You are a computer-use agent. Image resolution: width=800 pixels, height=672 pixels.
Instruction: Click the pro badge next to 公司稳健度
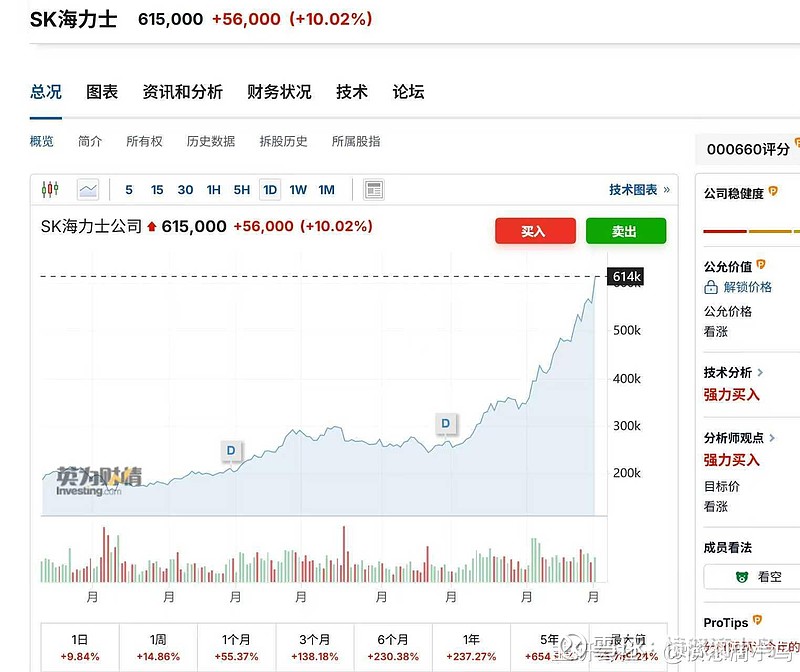point(773,193)
